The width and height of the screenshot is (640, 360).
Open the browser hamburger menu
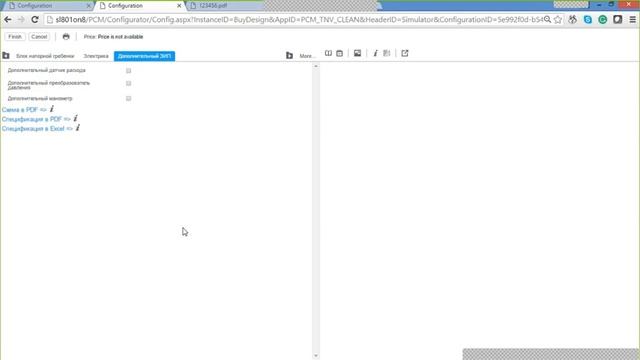point(632,20)
